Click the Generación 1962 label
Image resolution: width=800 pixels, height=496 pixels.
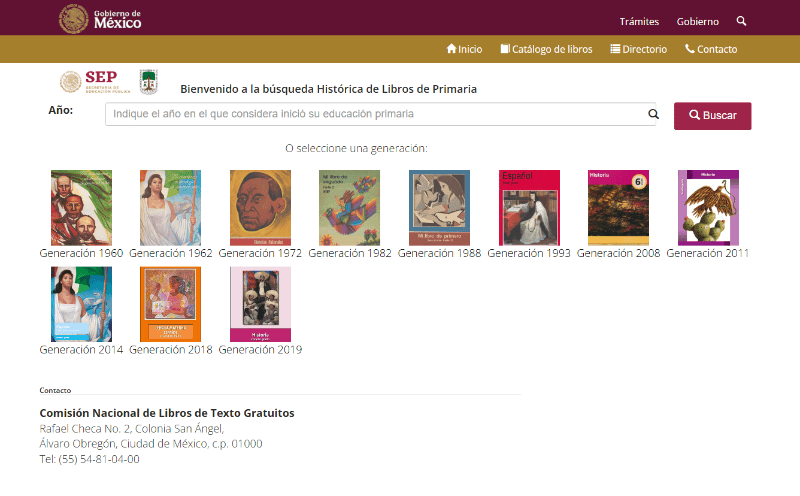170,253
